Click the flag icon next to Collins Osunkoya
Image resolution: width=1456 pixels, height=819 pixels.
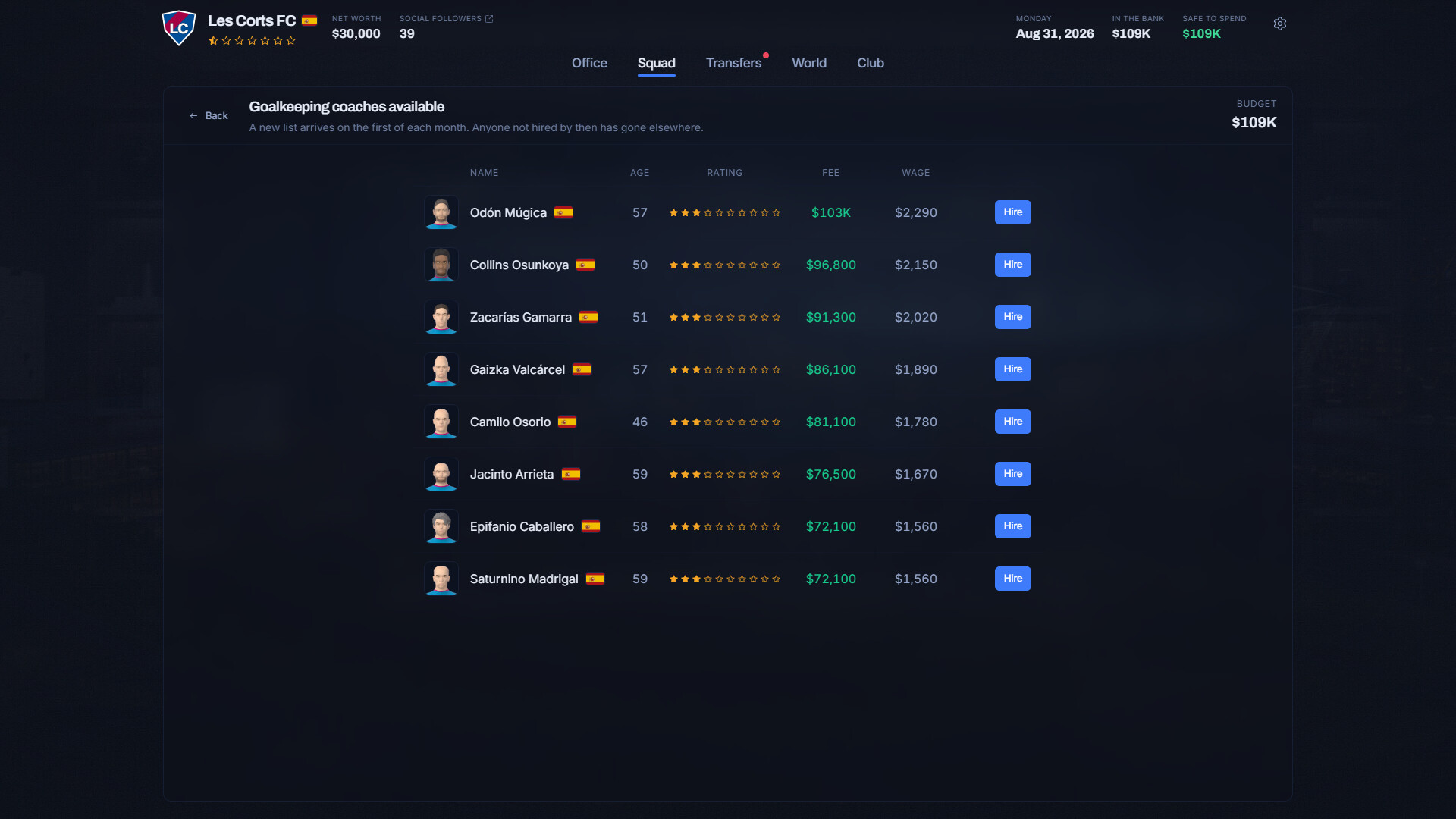point(585,265)
